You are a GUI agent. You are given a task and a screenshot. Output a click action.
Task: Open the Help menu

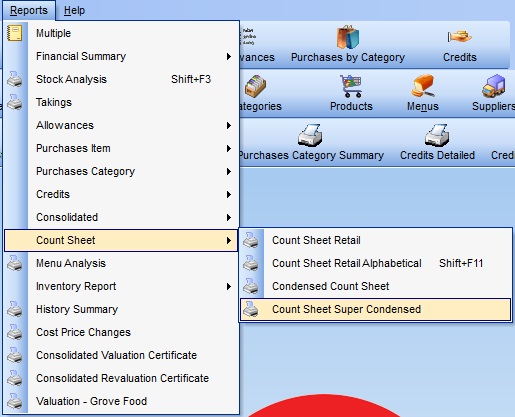tap(74, 10)
